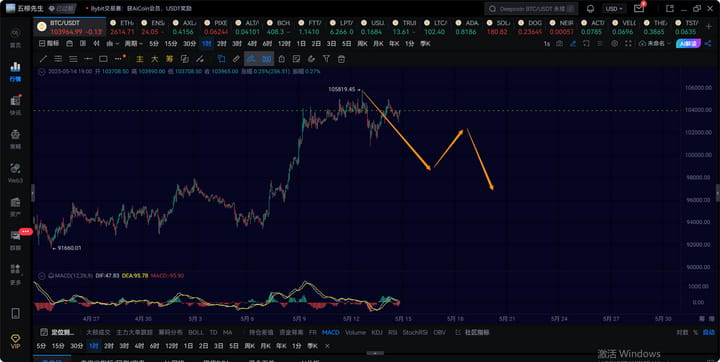Toggle the BOLL indicator
The image size is (720, 362).
196,332
